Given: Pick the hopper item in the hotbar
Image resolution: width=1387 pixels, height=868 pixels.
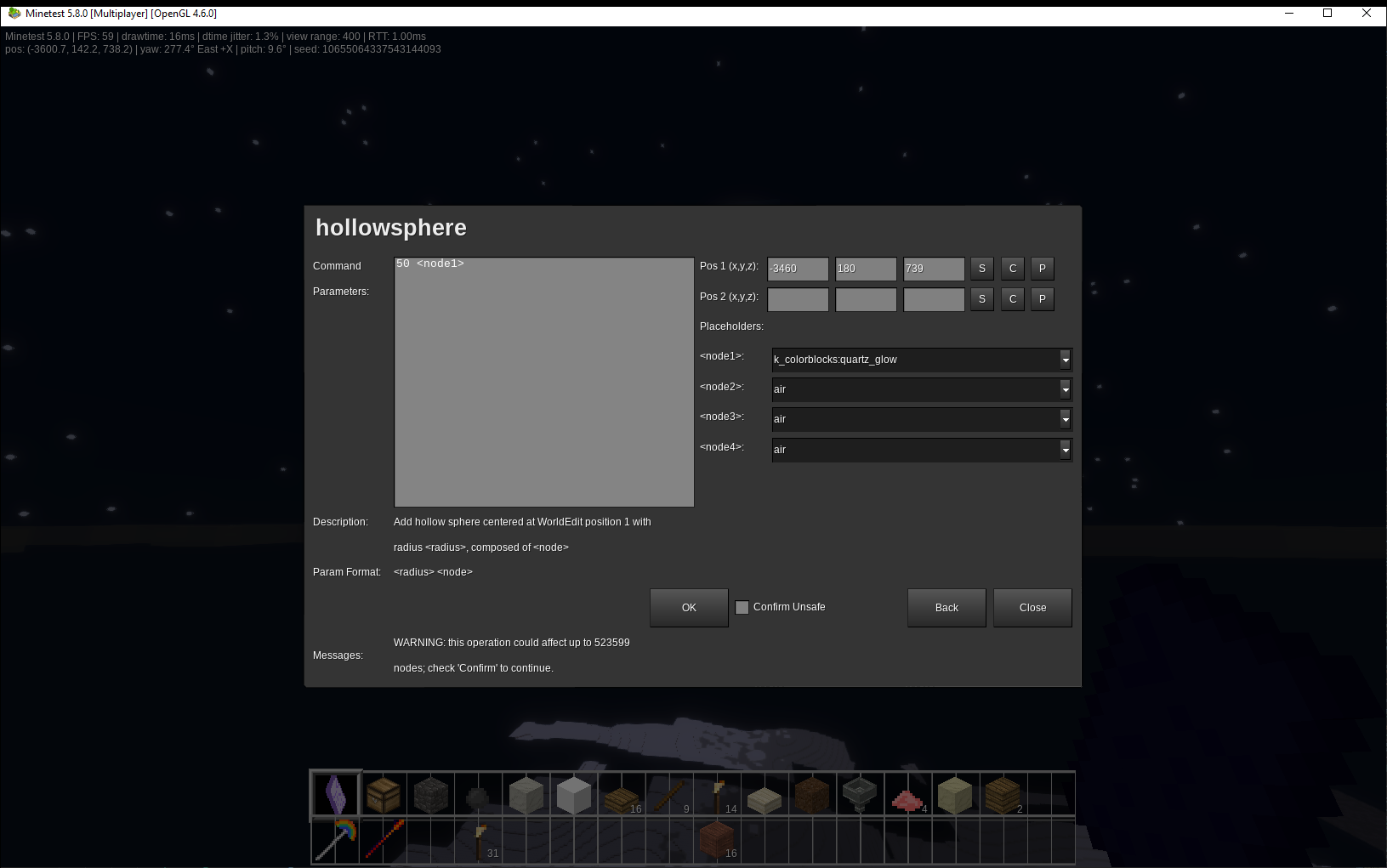Looking at the screenshot, I should 859,796.
